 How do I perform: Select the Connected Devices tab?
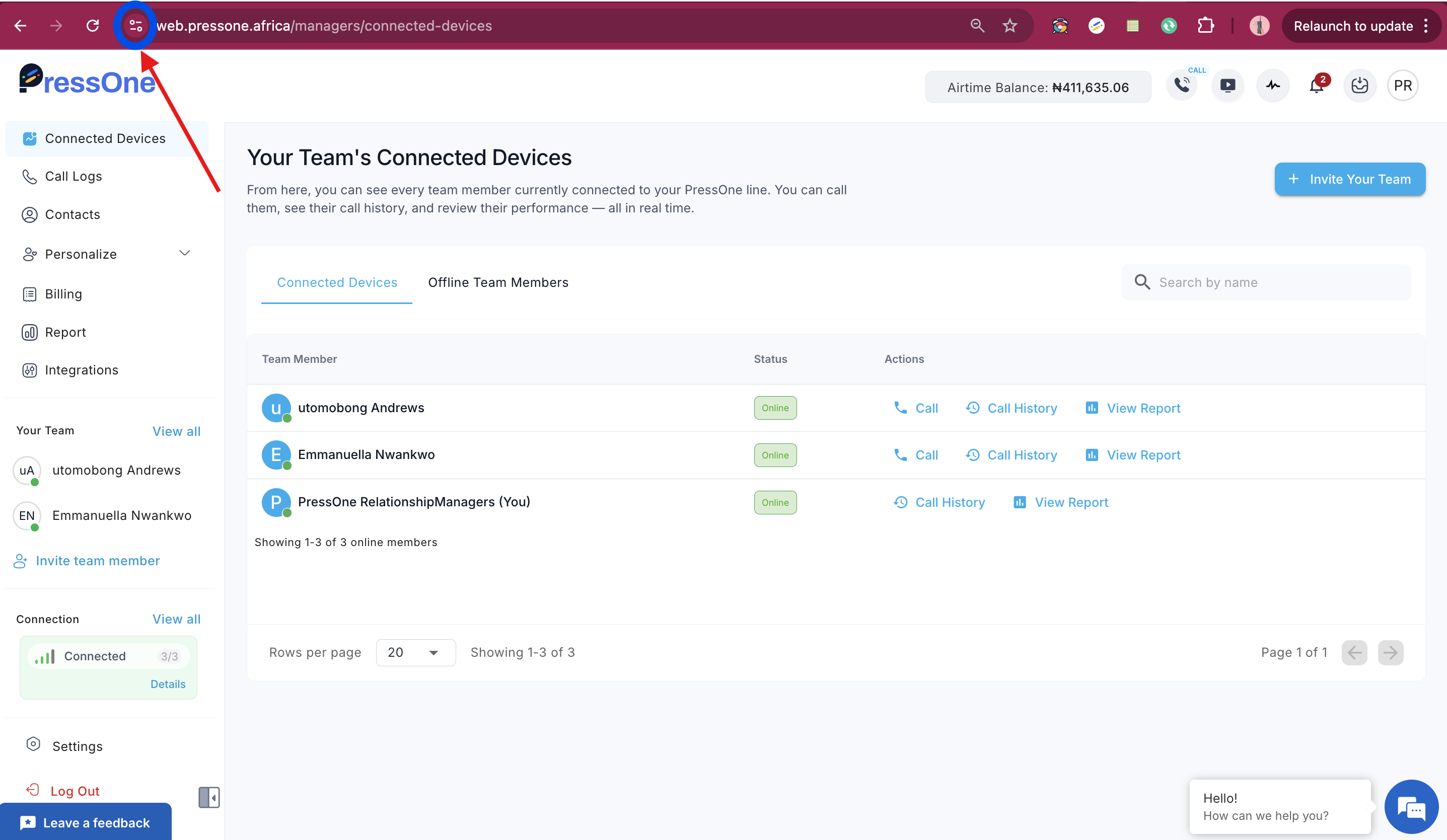337,282
